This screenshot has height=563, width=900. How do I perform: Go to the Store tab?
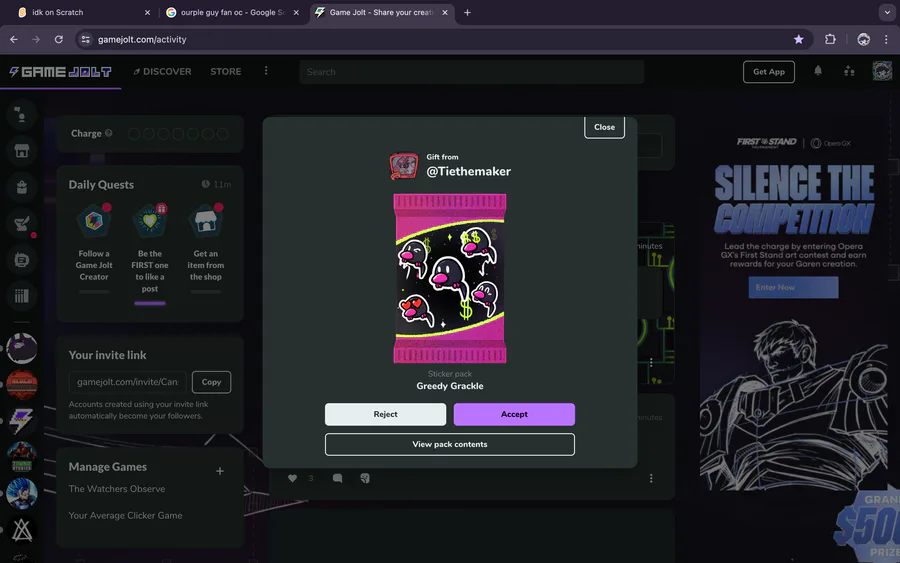226,72
